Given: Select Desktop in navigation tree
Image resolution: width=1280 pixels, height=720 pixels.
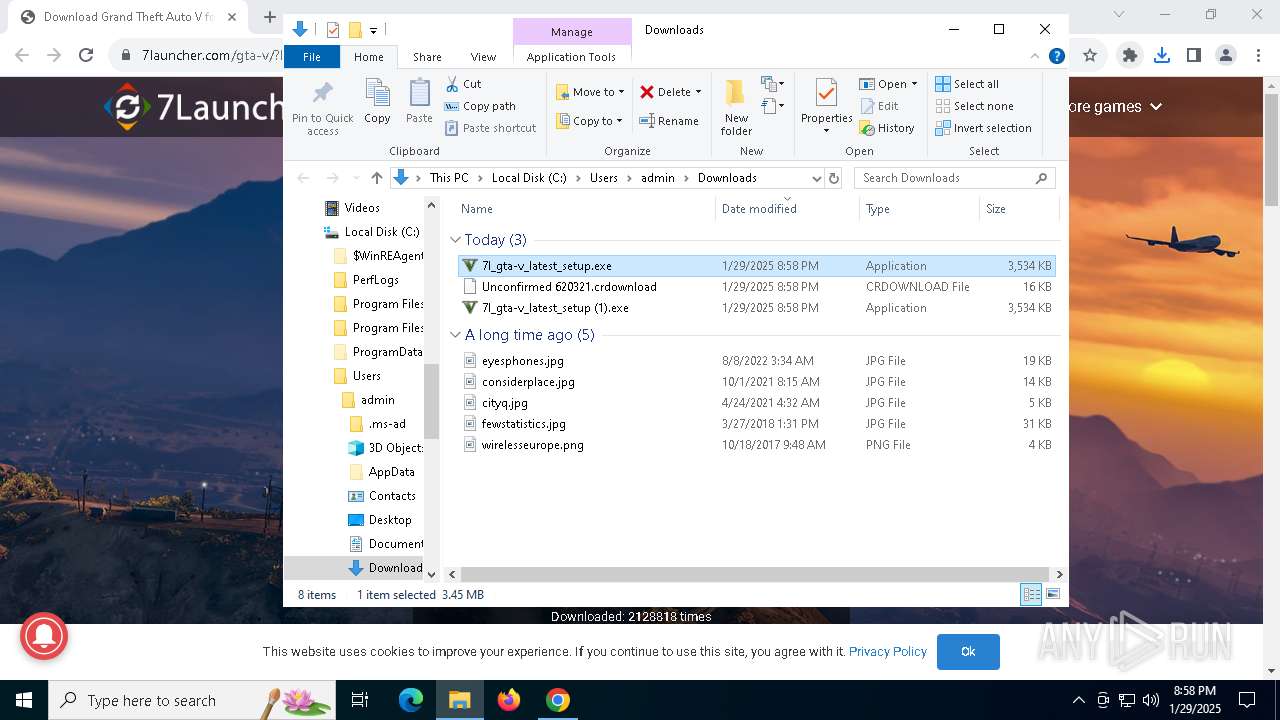Looking at the screenshot, I should pos(380,520).
